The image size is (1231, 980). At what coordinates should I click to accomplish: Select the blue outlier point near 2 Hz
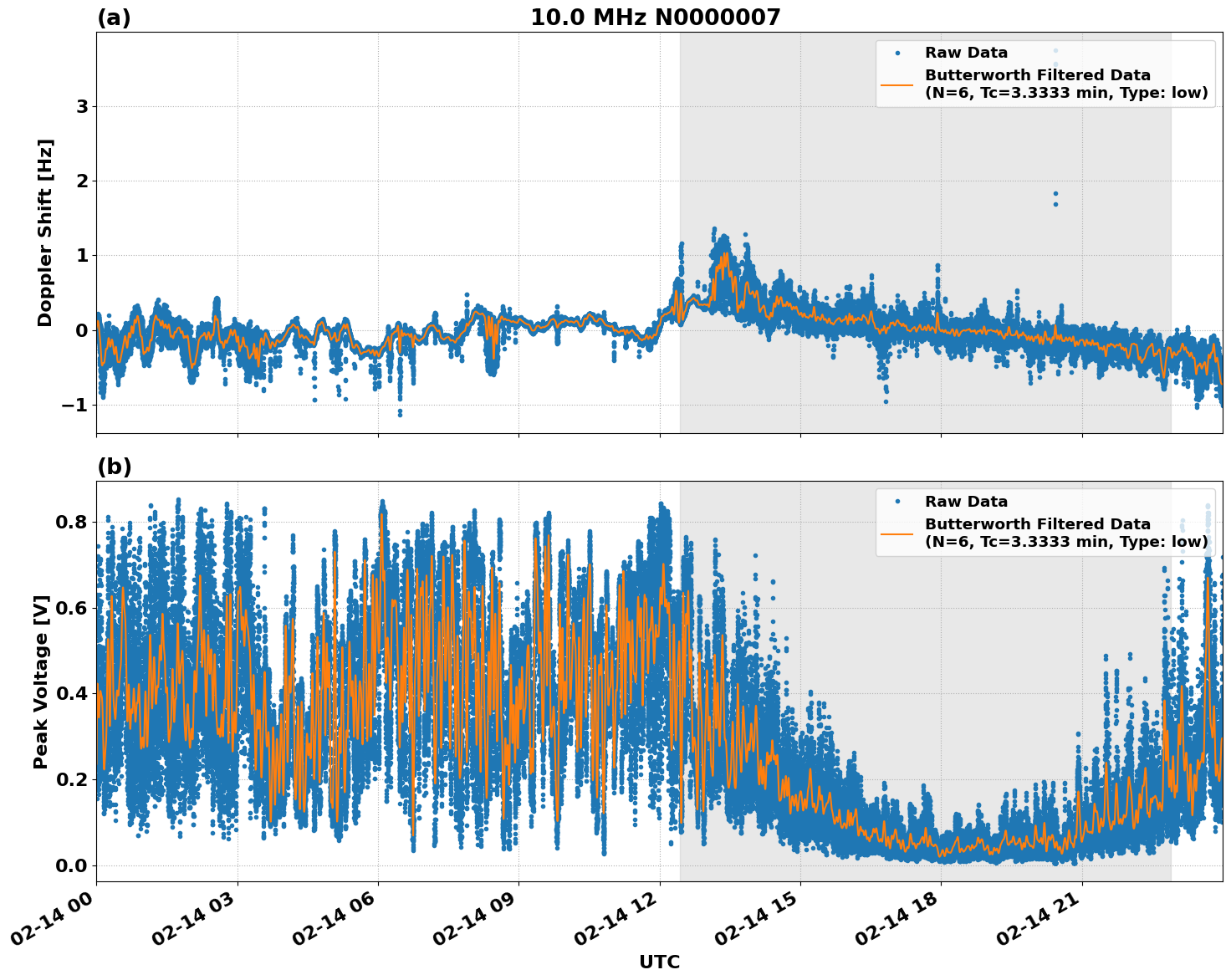[x=1056, y=195]
